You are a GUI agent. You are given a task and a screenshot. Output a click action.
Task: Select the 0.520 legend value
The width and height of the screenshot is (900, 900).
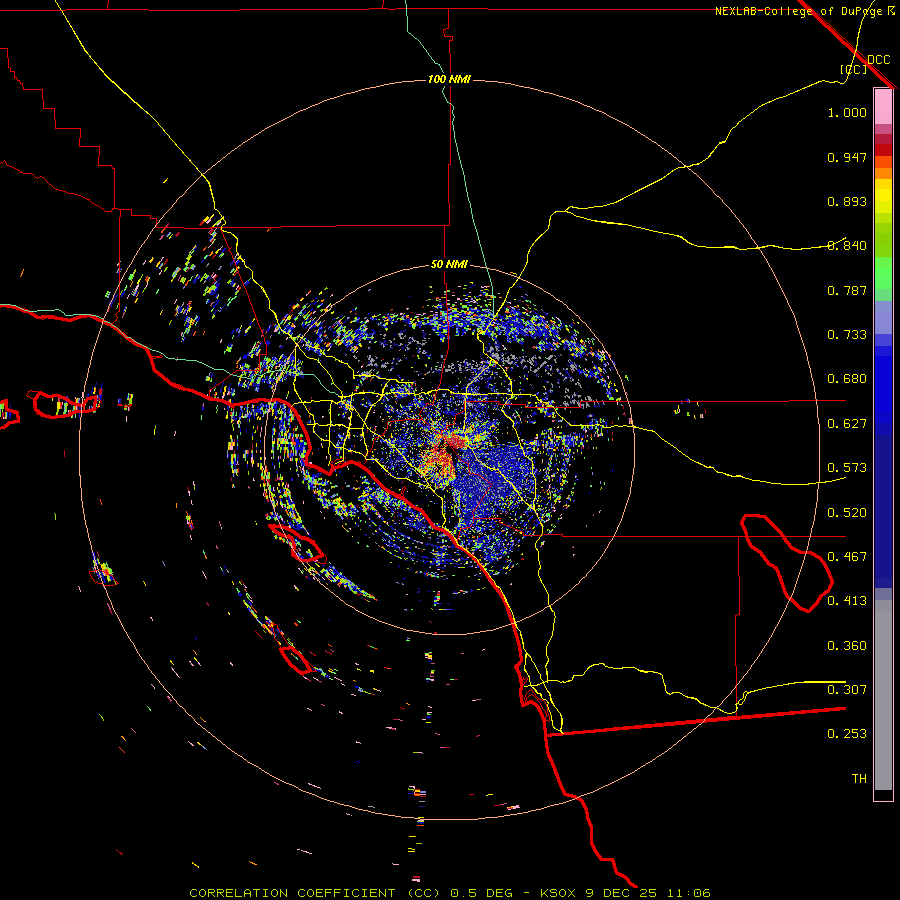[847, 513]
